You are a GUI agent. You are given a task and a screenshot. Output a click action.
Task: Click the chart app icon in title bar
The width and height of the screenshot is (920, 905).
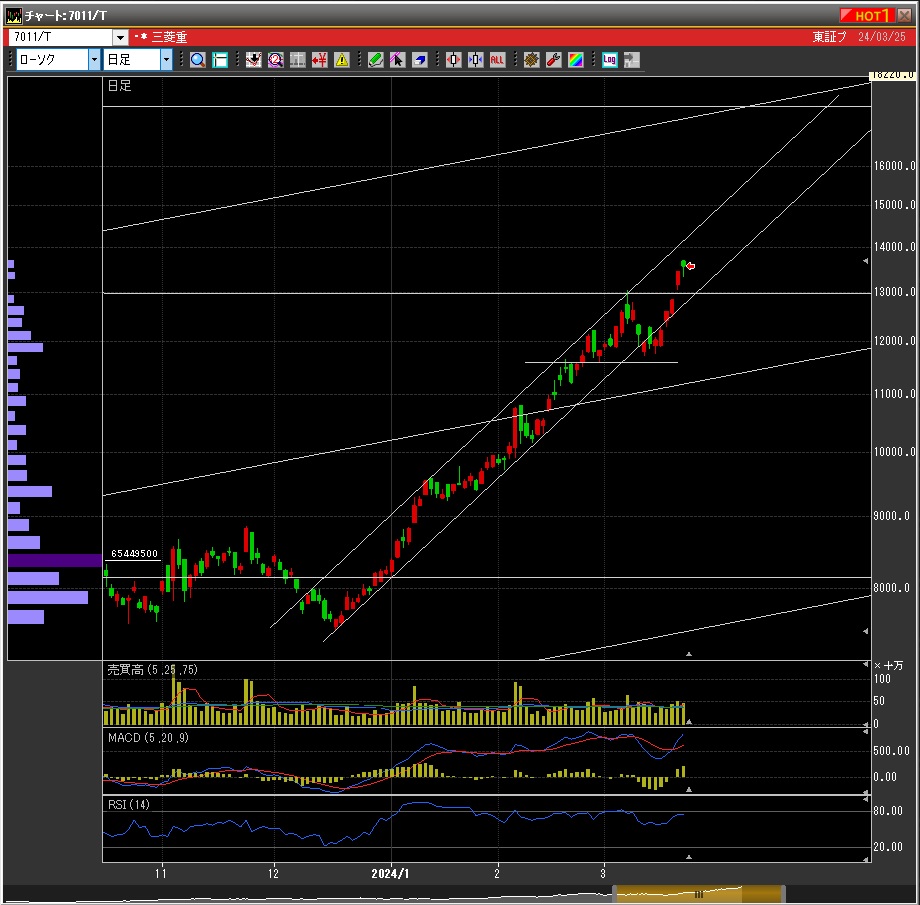(x=13, y=15)
